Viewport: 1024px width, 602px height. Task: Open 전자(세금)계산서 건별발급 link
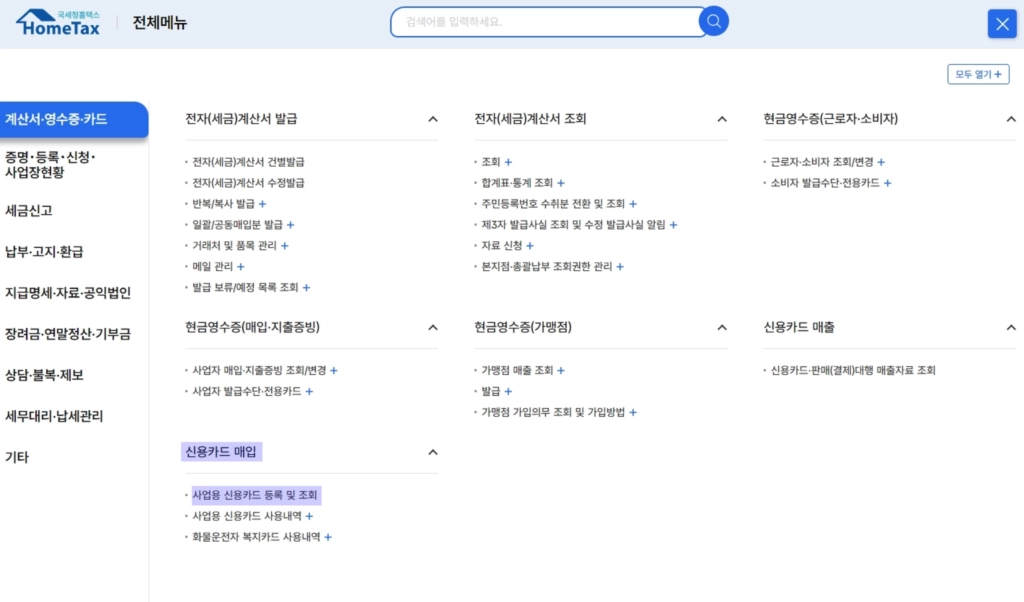pos(248,162)
